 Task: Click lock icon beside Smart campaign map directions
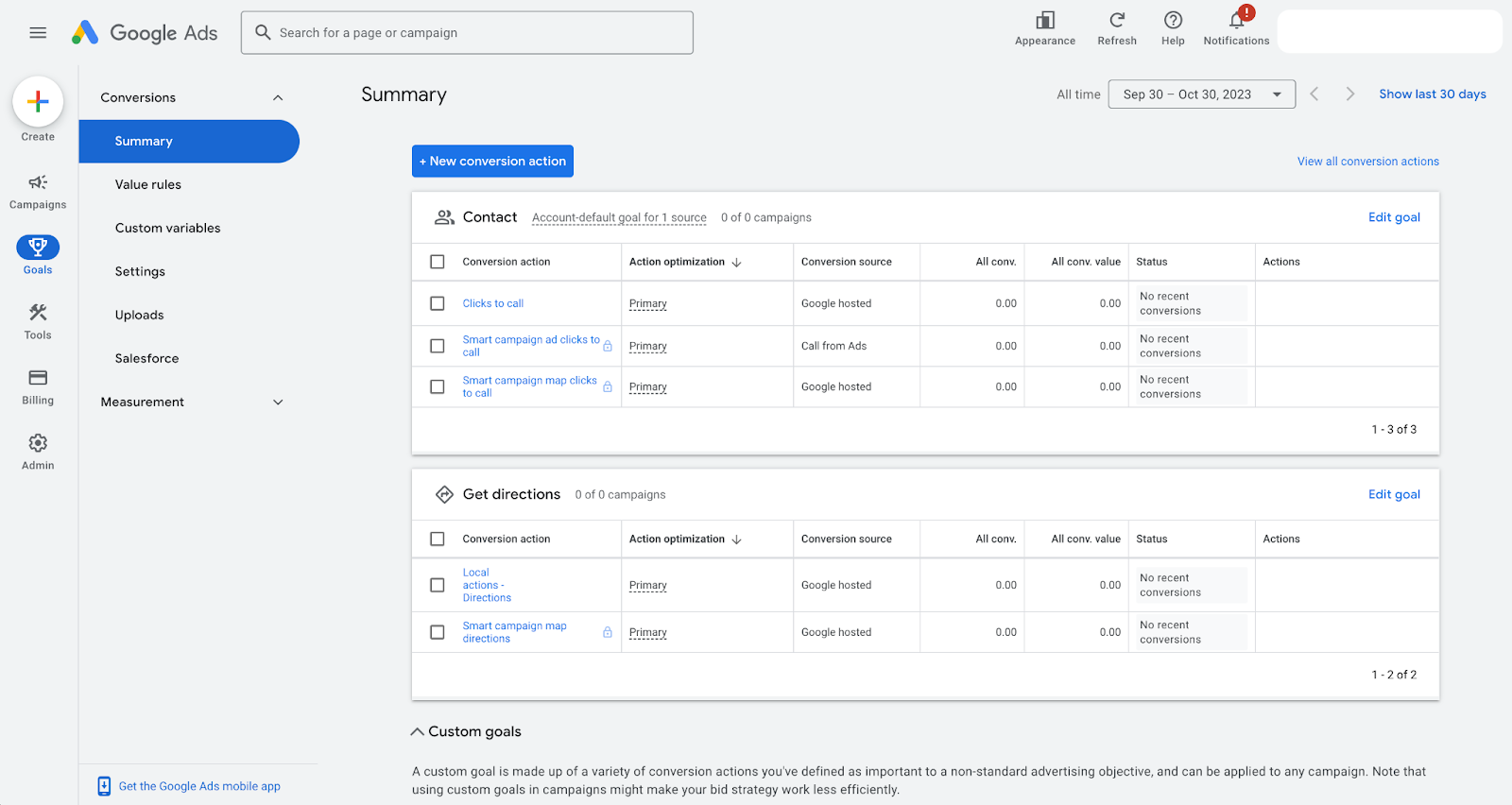pyautogui.click(x=608, y=632)
